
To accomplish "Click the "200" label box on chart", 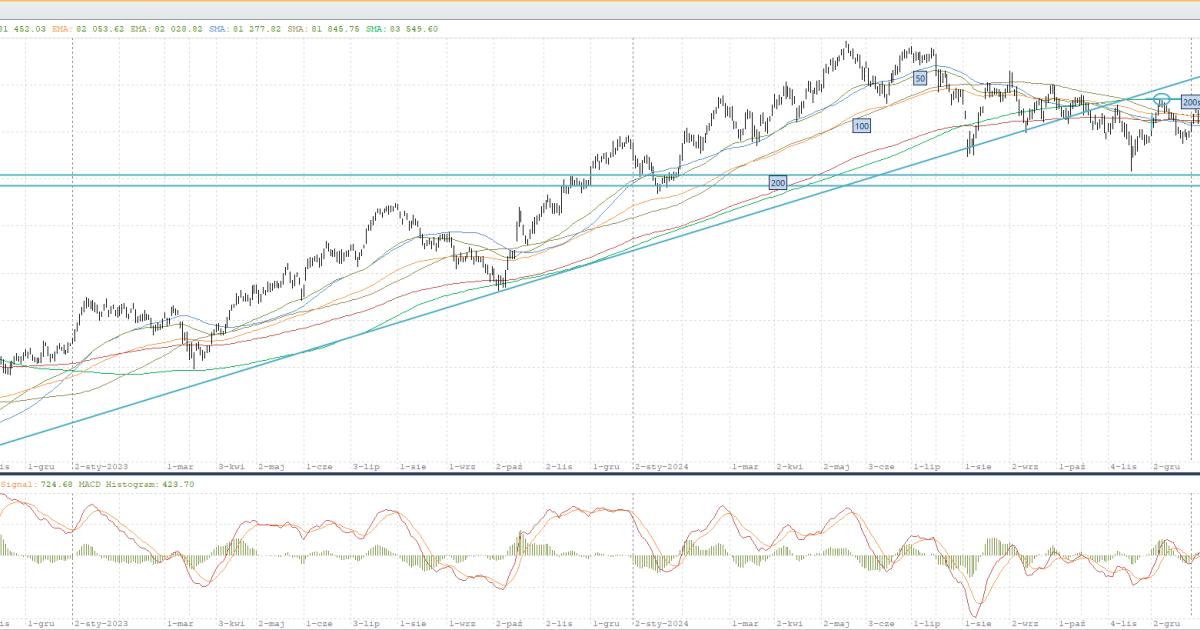I will point(777,182).
